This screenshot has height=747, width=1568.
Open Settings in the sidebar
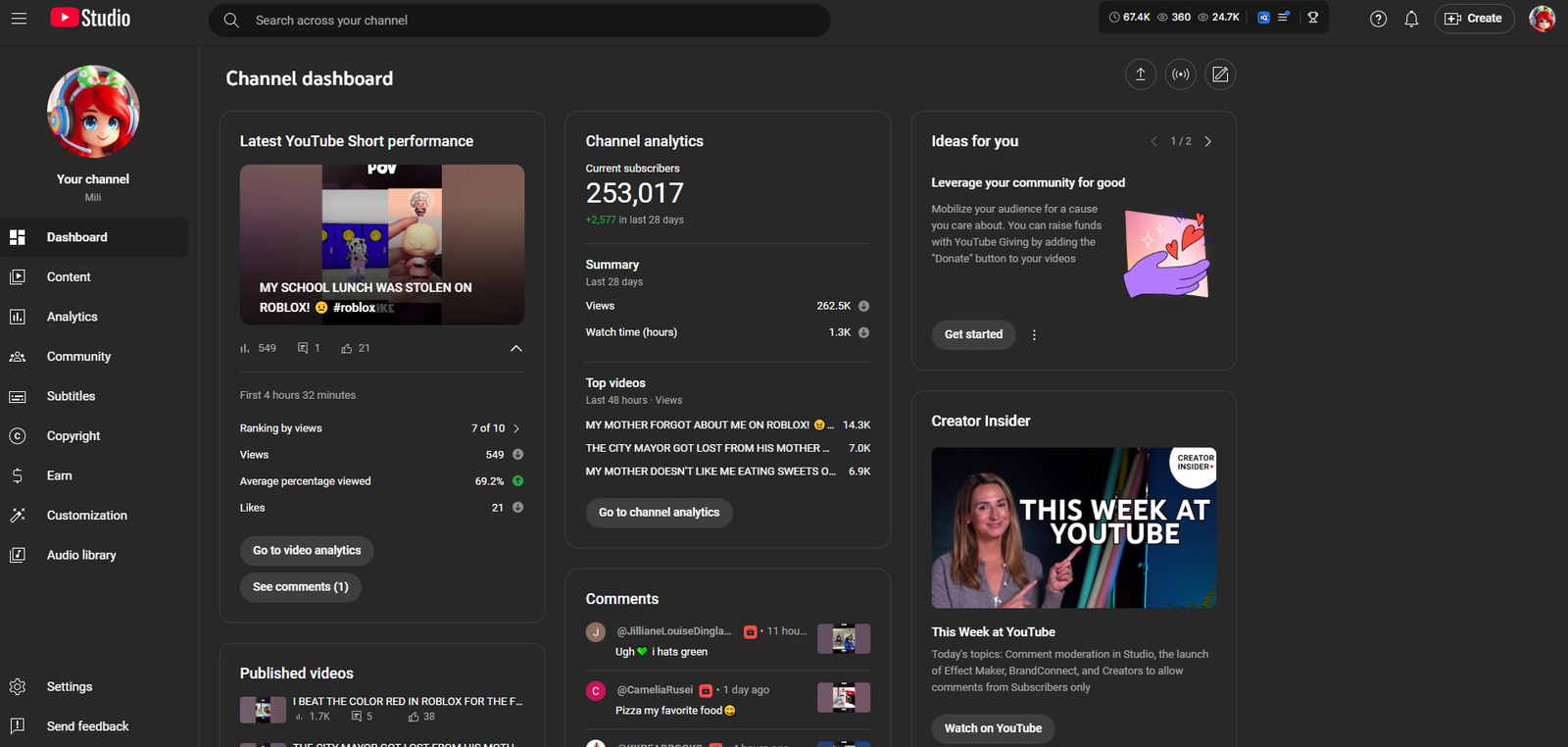pos(94,687)
